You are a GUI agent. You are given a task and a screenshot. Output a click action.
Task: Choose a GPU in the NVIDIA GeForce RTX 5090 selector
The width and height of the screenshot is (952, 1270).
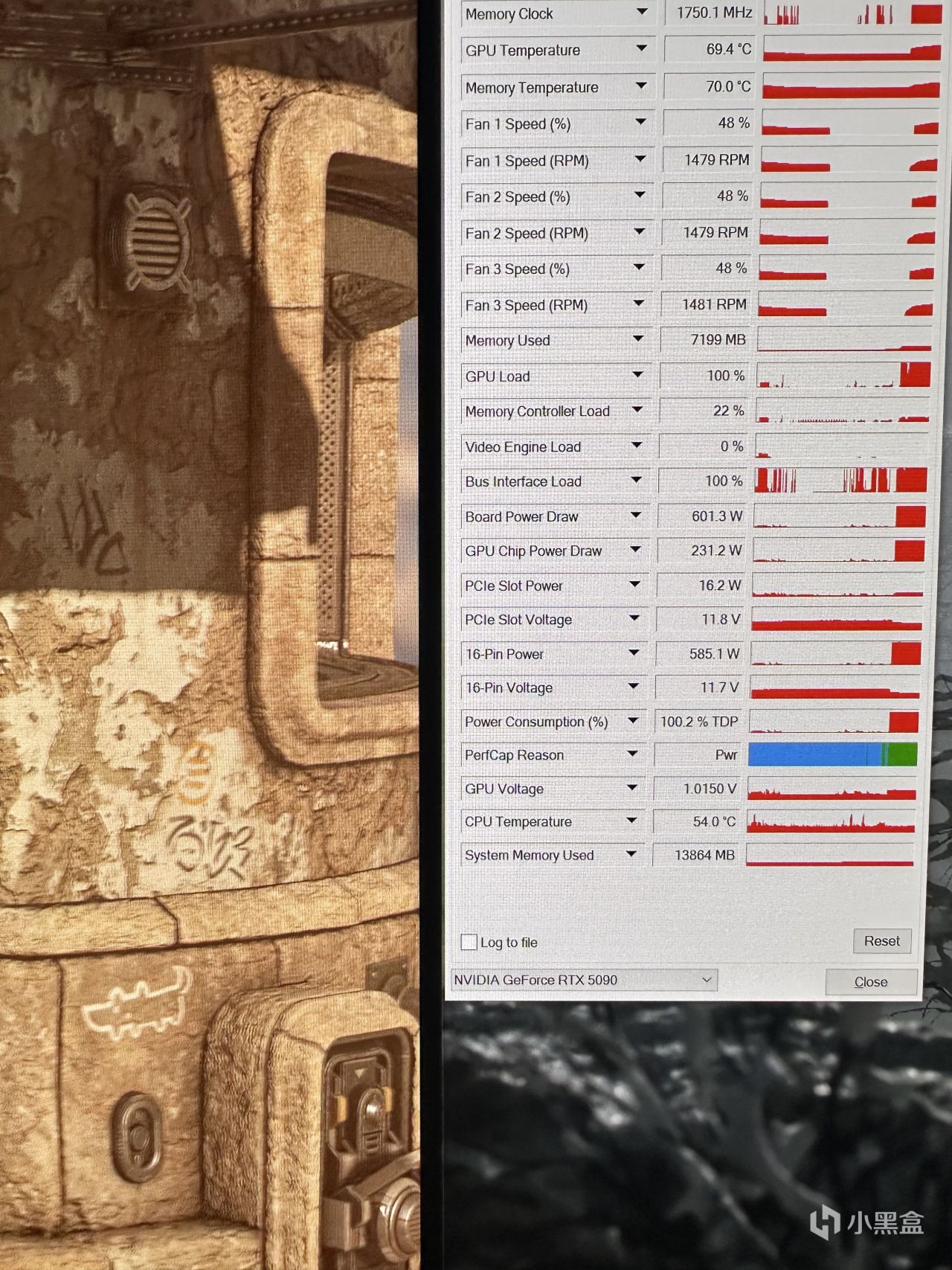pos(584,980)
